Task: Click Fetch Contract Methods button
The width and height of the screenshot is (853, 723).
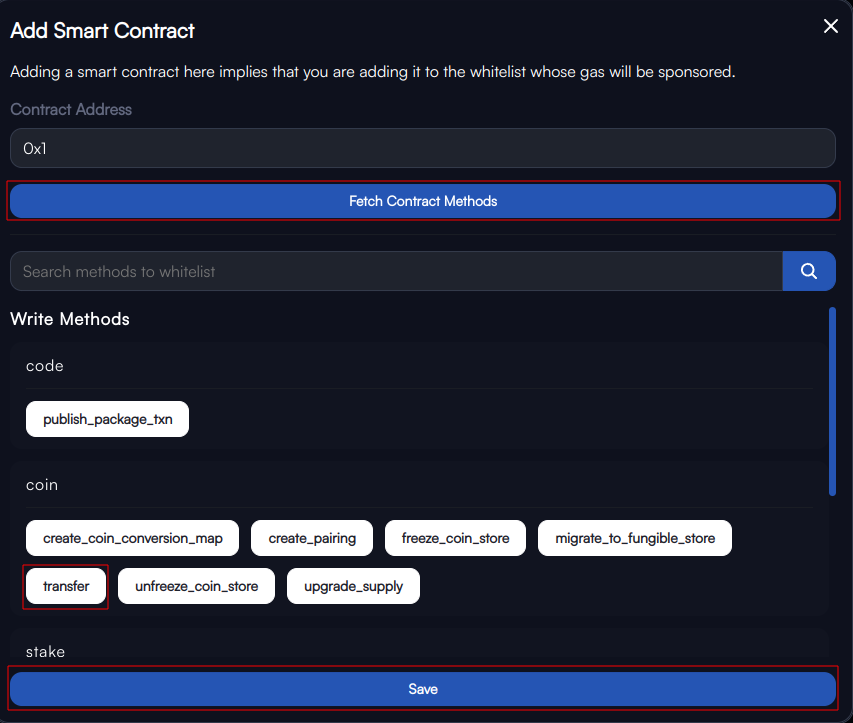Action: point(423,201)
